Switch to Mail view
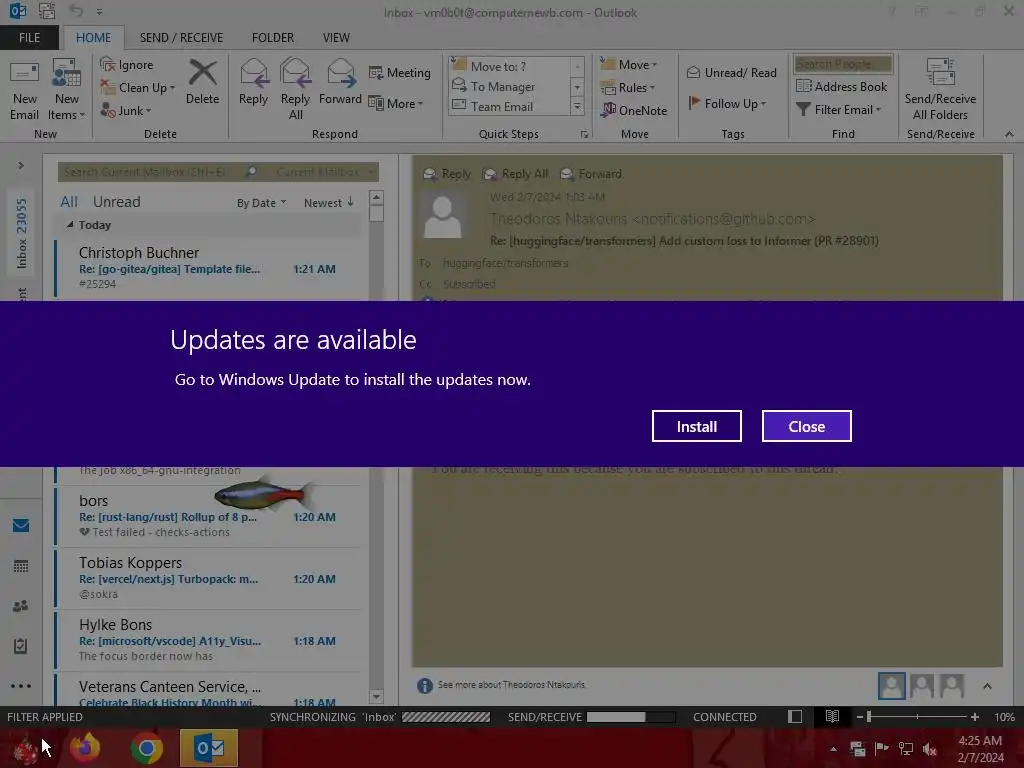Viewport: 1024px width, 768px height. [21, 525]
